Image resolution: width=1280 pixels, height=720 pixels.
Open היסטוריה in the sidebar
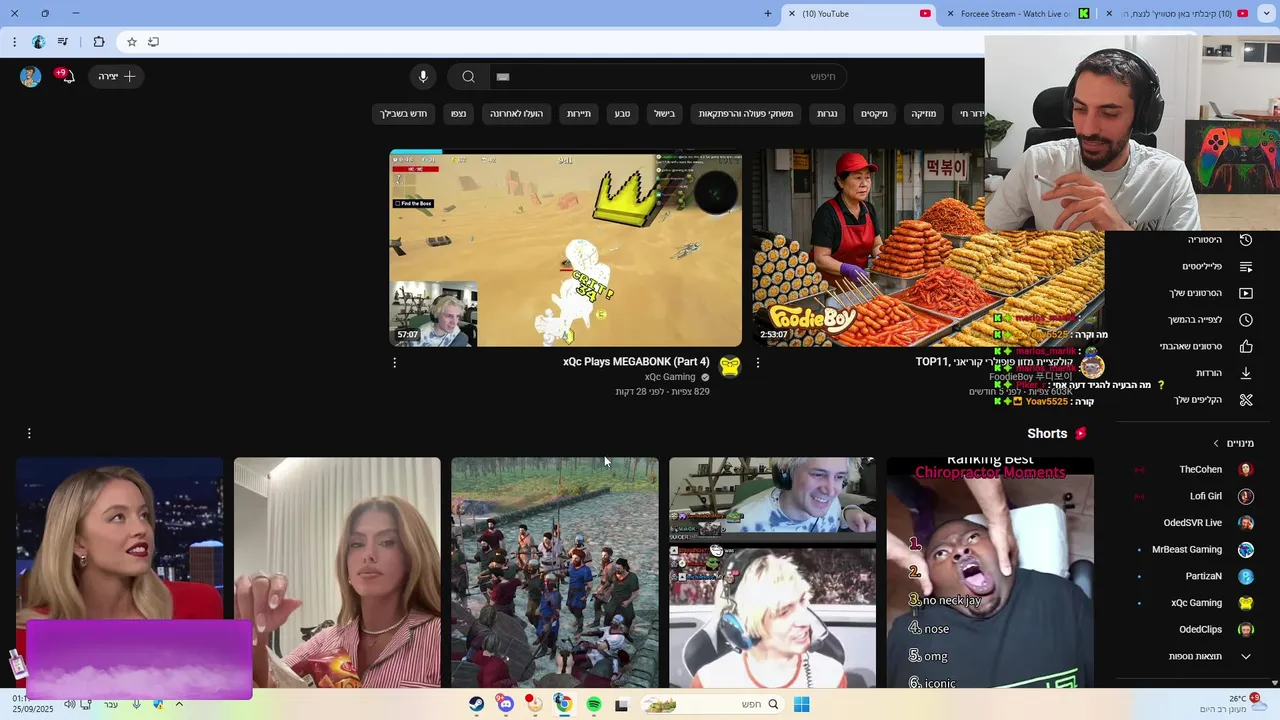coord(1219,240)
